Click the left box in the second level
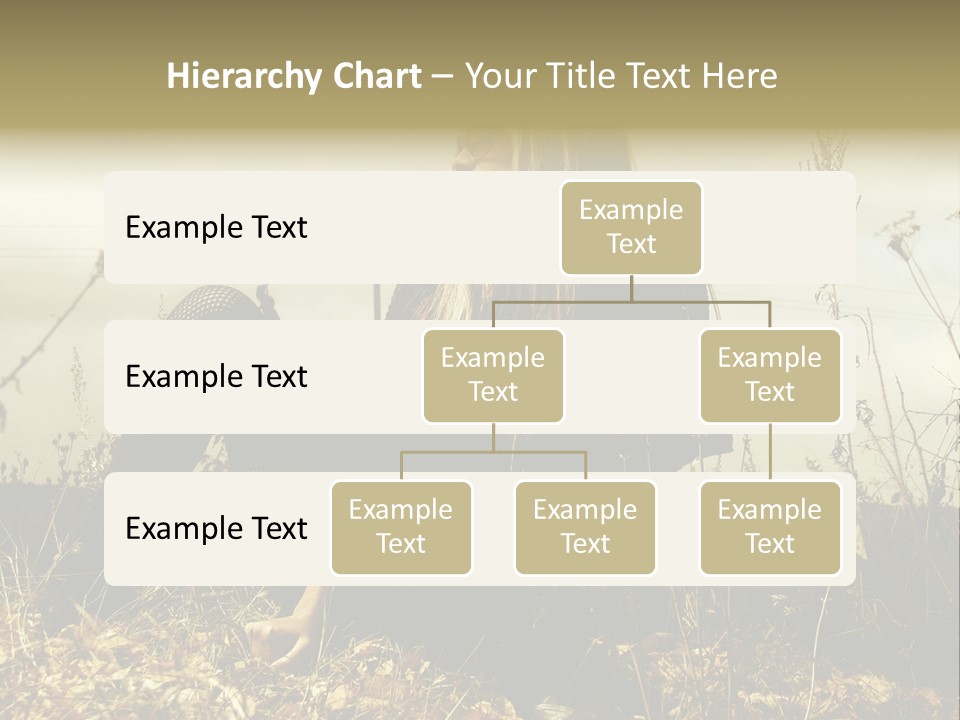Viewport: 960px width, 720px height. [493, 375]
